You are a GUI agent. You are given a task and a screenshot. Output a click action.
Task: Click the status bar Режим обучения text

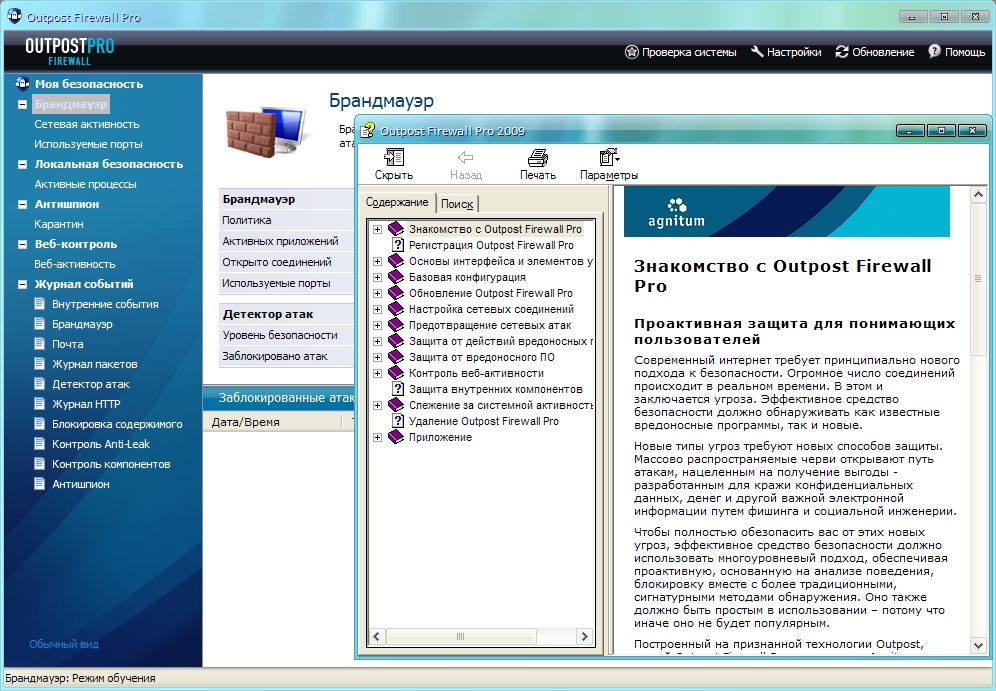tap(114, 678)
